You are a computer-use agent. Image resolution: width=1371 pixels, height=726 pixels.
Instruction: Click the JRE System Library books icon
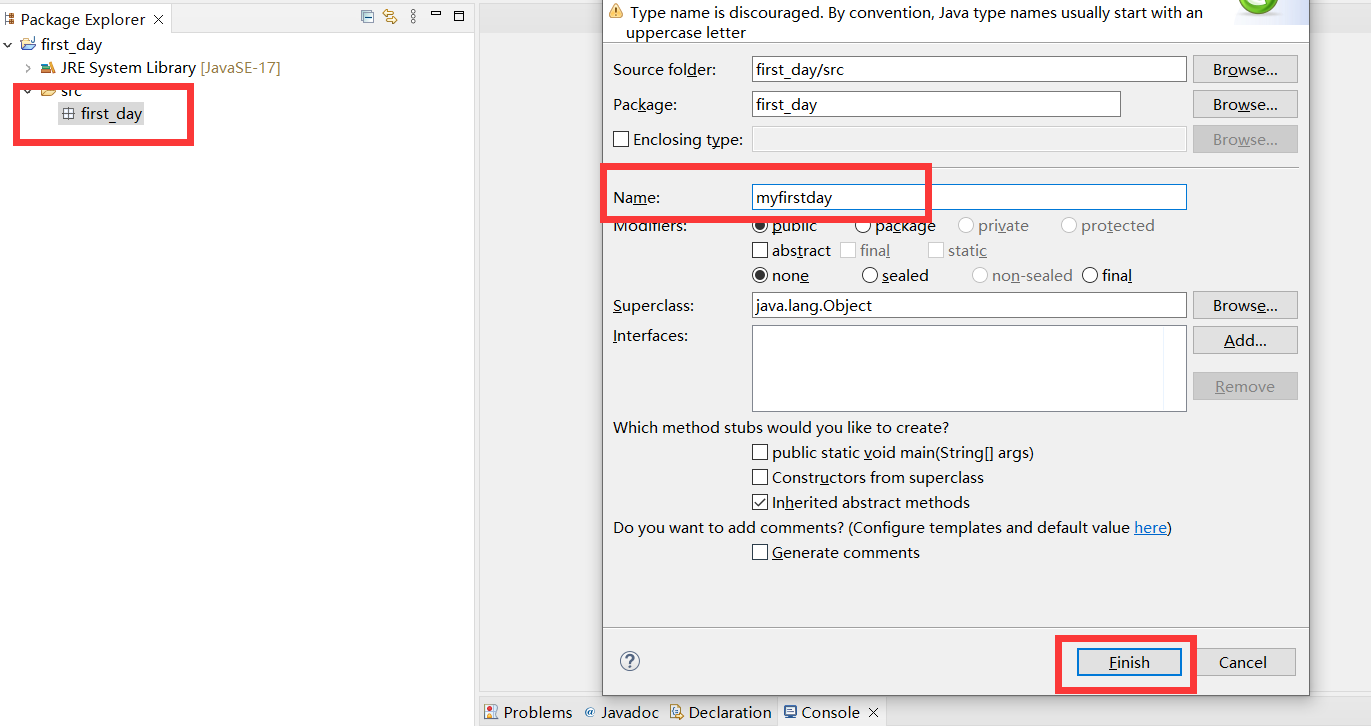pos(48,68)
